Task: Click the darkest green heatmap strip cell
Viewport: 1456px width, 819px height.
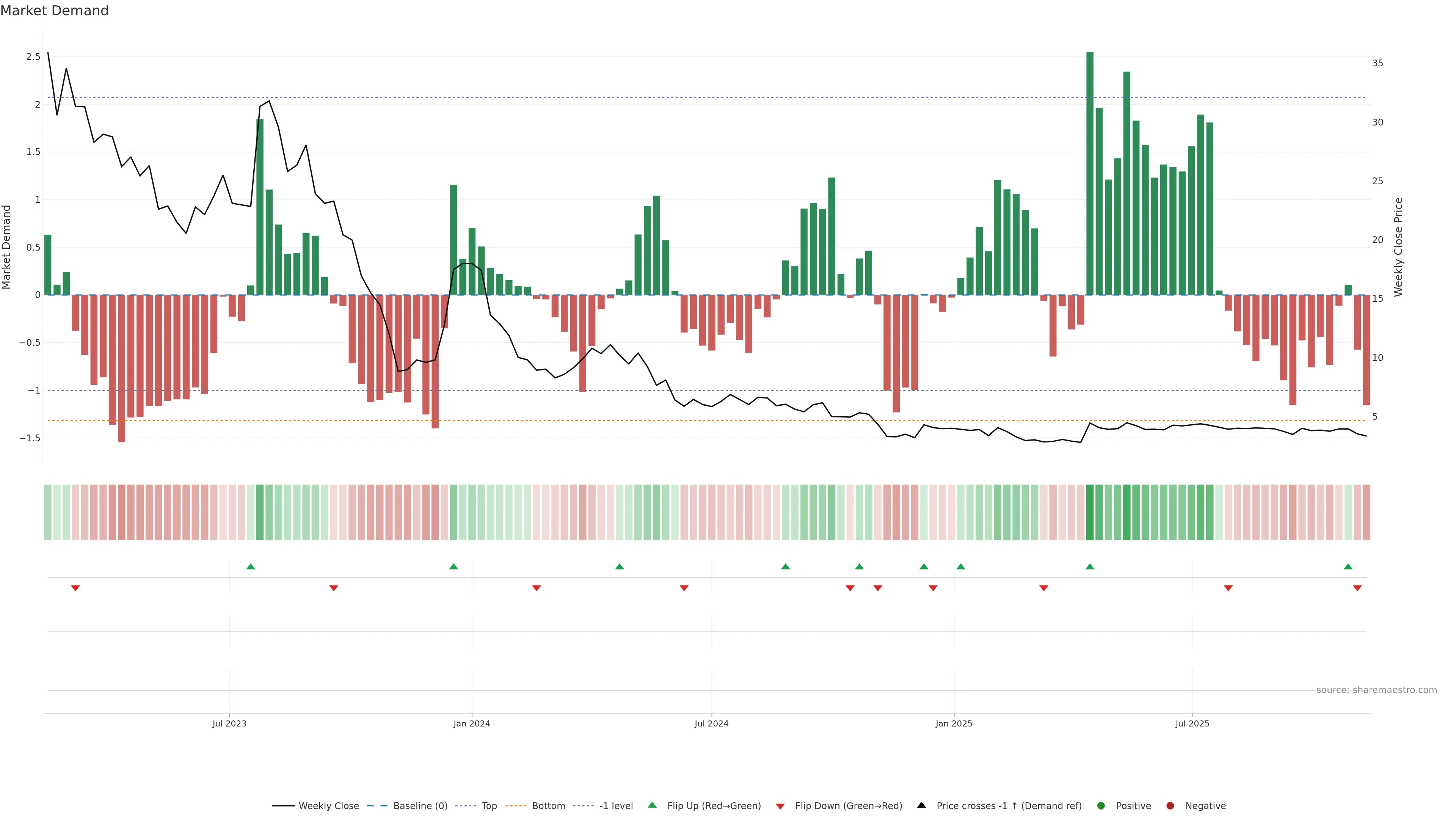Action: coord(1090,512)
